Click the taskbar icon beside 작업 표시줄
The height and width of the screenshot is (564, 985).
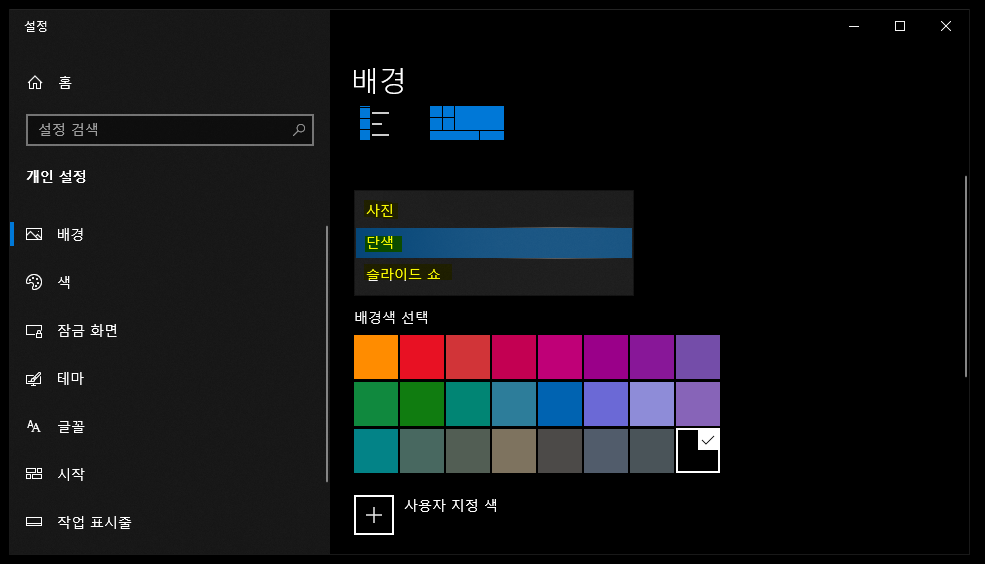pyautogui.click(x=34, y=521)
